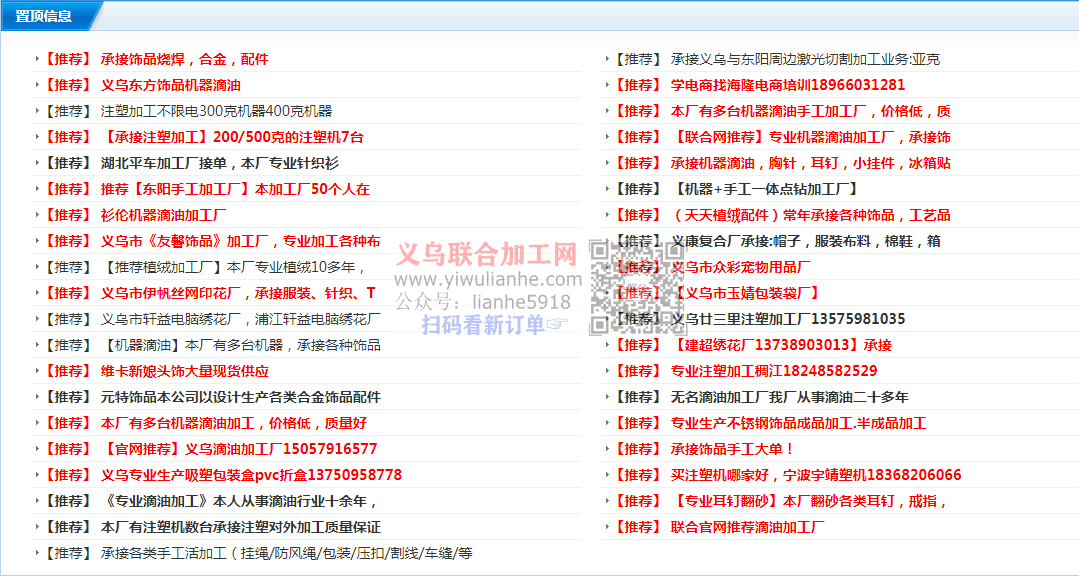Open 【承接注塑加工】200/500克的注塑机7台
The height and width of the screenshot is (576, 1079).
(232, 137)
